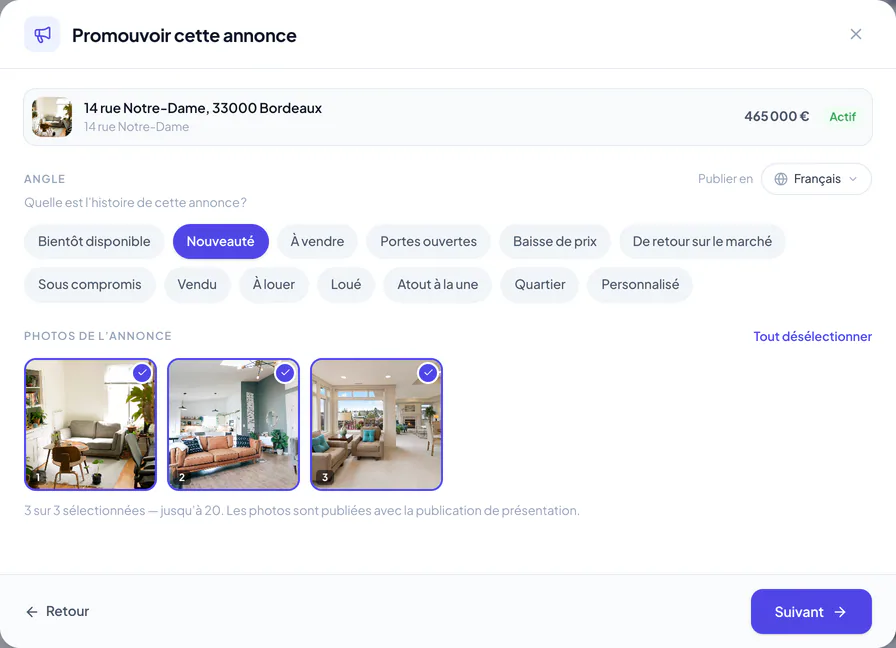Click the address 14 rue Notre-Dame, 33000 Bordeaux
The width and height of the screenshot is (896, 648).
pos(203,108)
